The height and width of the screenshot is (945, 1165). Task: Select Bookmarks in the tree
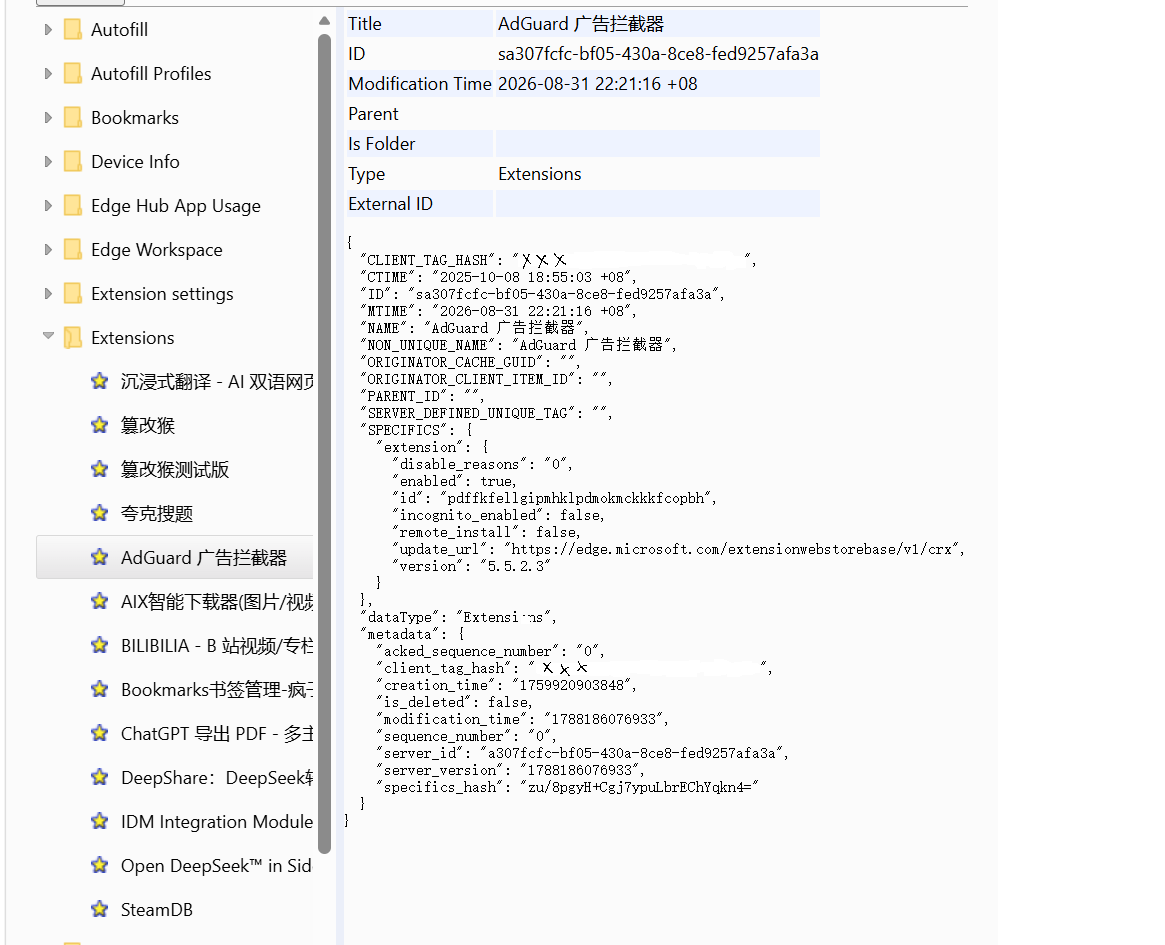point(135,117)
